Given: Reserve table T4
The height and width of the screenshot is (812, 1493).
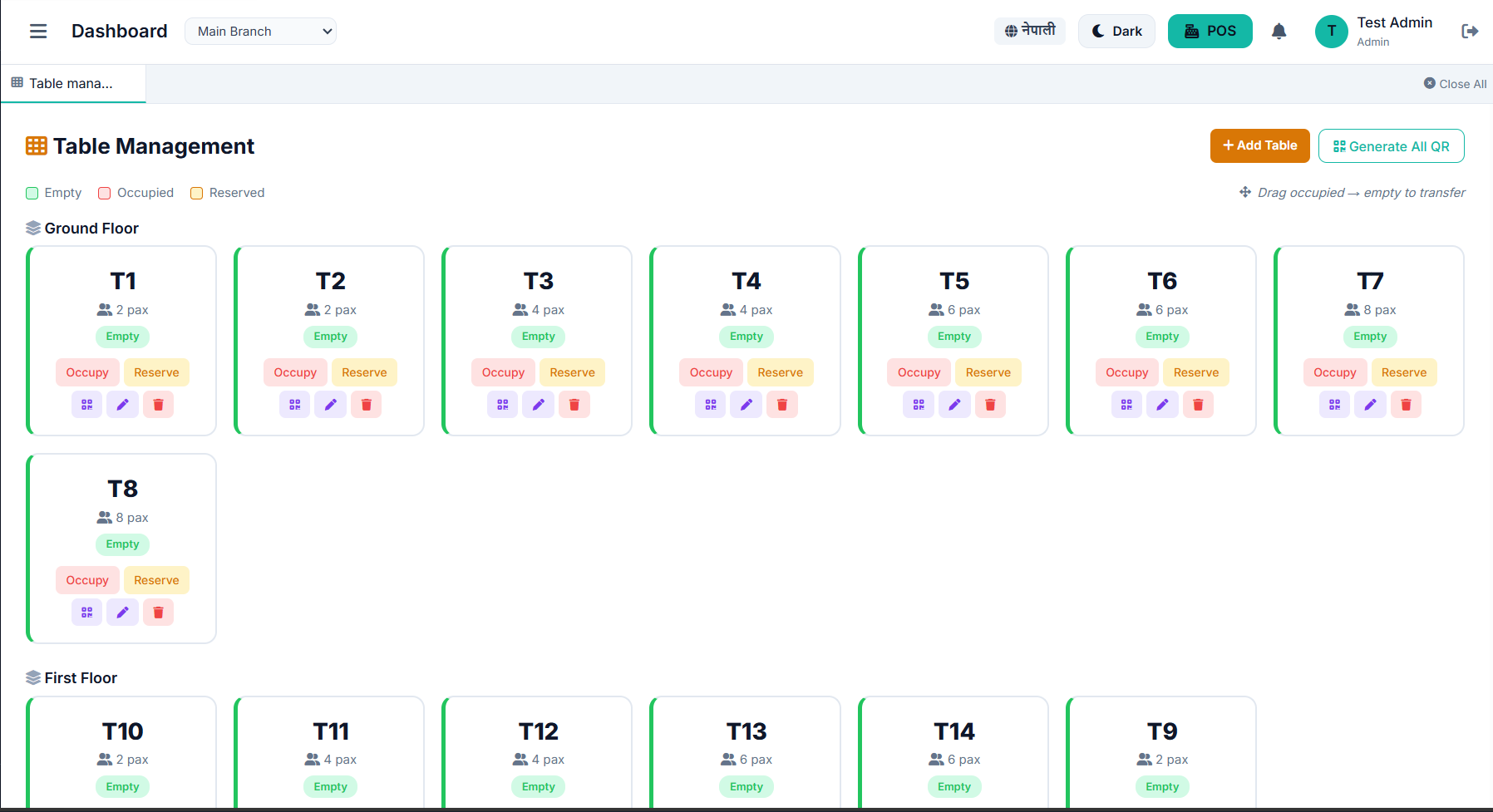Looking at the screenshot, I should [781, 372].
